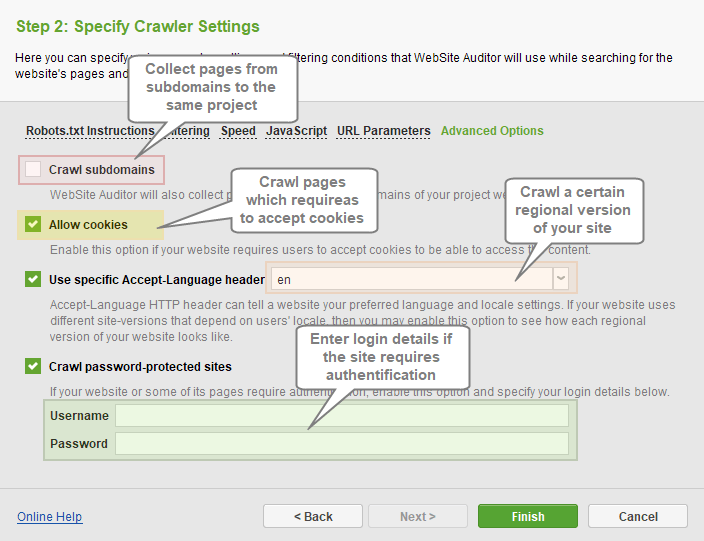Click the greyed-out Next button

417,516
